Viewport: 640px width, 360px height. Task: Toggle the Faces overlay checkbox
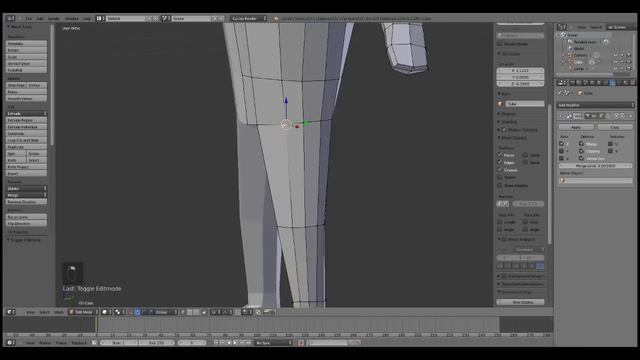click(x=500, y=155)
